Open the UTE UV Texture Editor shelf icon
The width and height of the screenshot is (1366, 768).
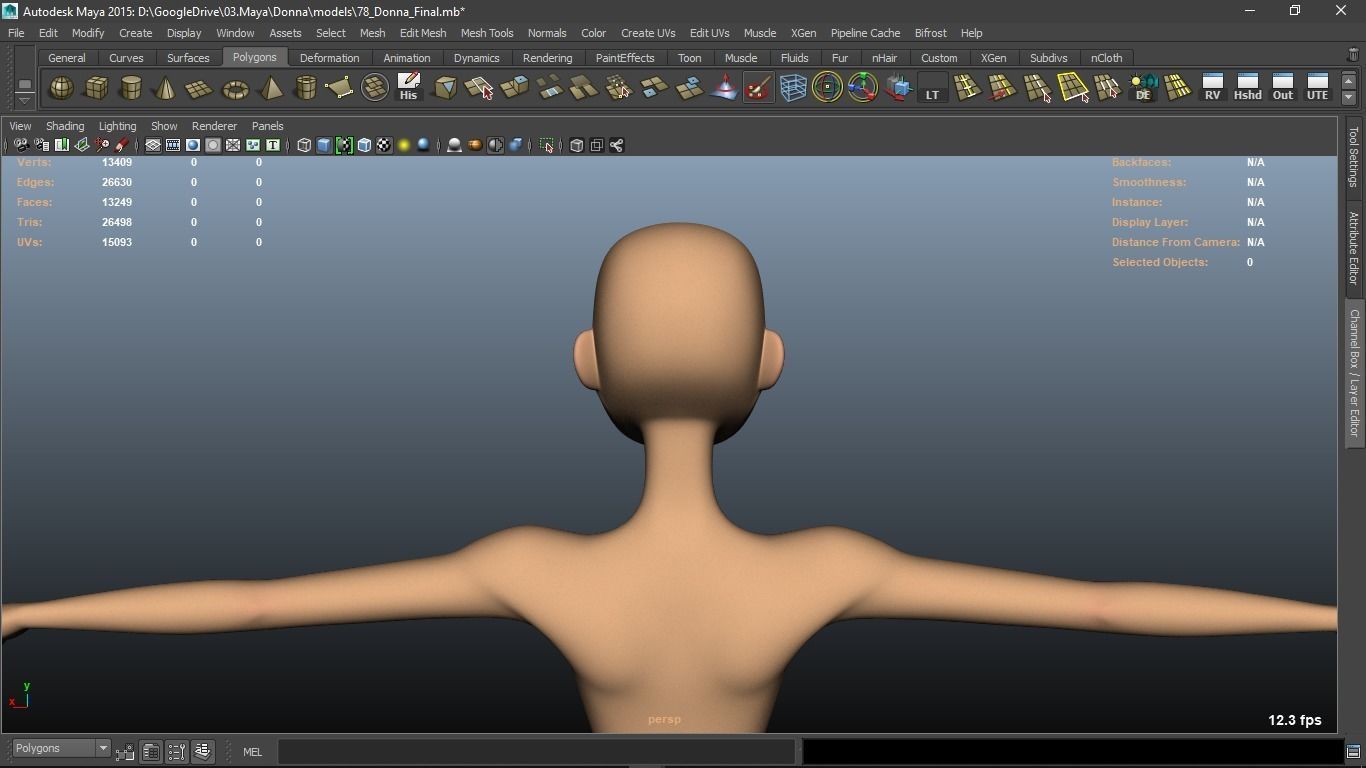pos(1317,88)
